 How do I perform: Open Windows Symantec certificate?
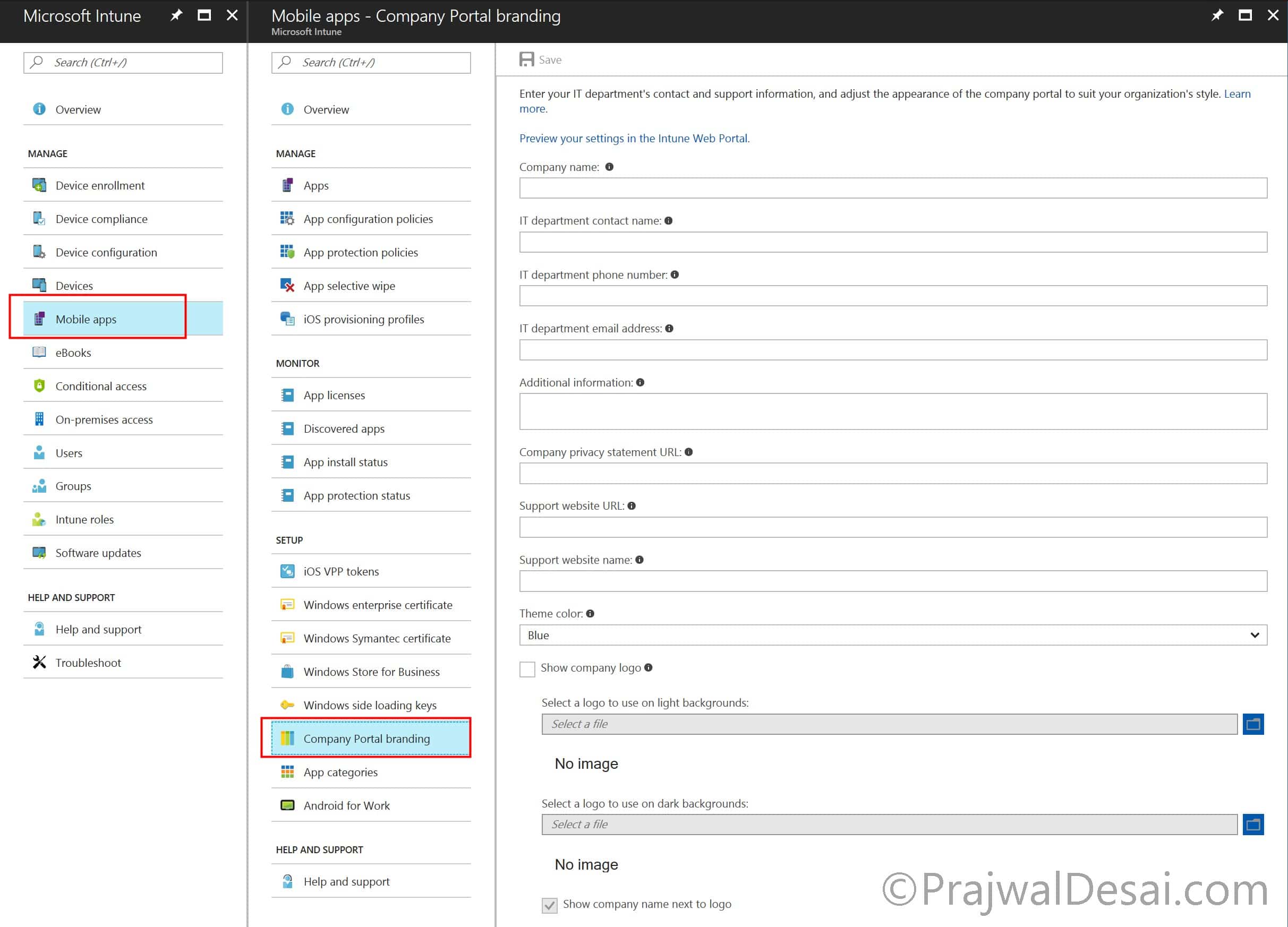click(371, 638)
